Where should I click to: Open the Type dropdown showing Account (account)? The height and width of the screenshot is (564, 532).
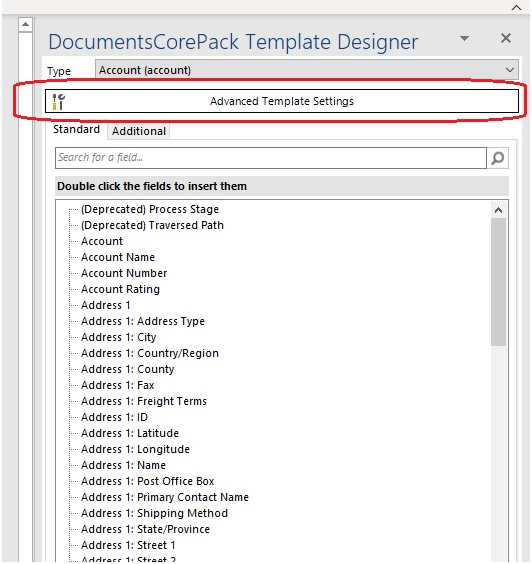point(306,70)
